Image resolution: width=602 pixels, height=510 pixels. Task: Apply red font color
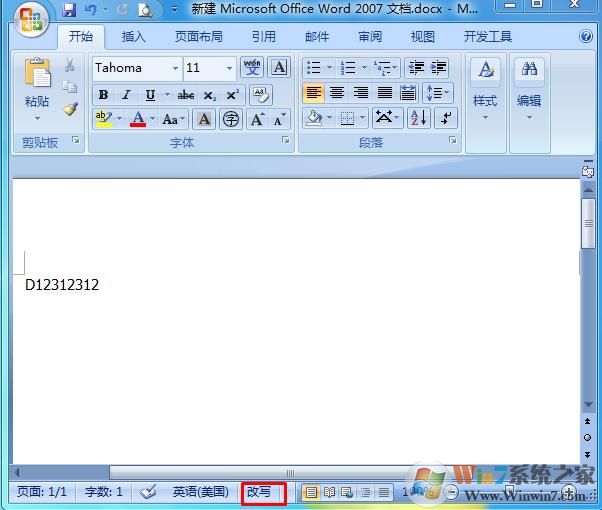[x=138, y=119]
